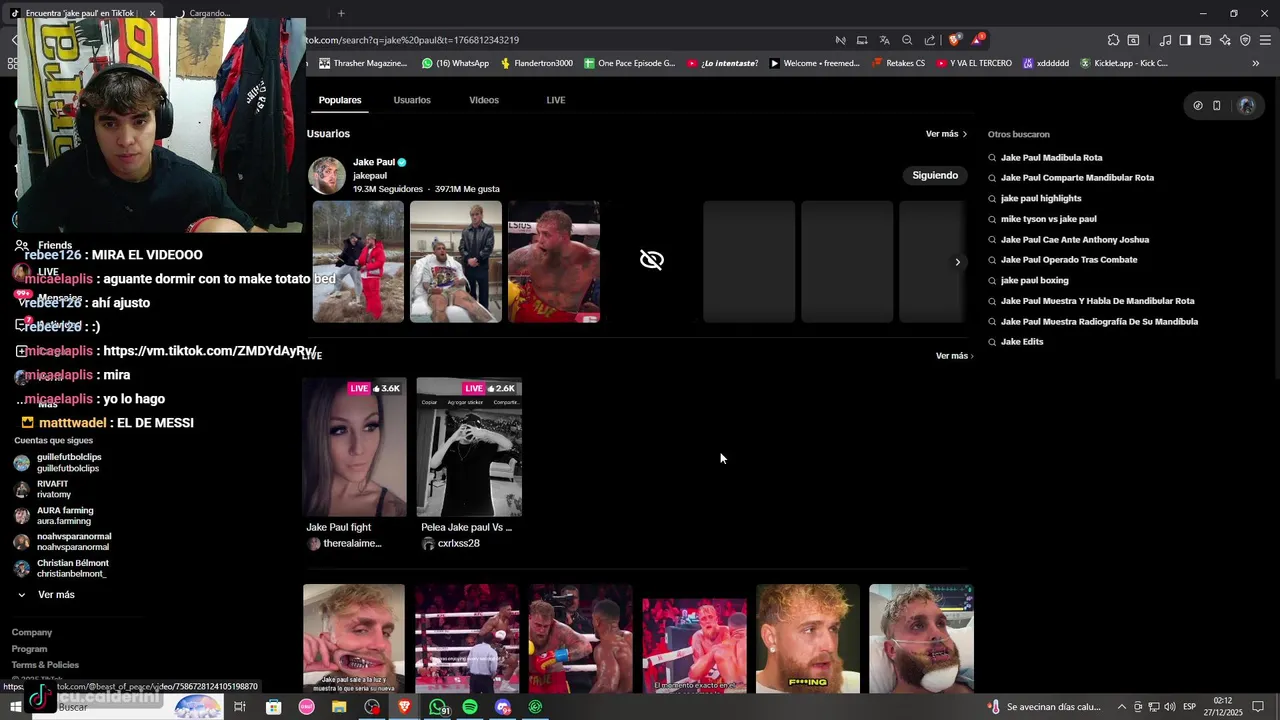
Task: Click the phone app icon top right
Action: click(x=1217, y=105)
